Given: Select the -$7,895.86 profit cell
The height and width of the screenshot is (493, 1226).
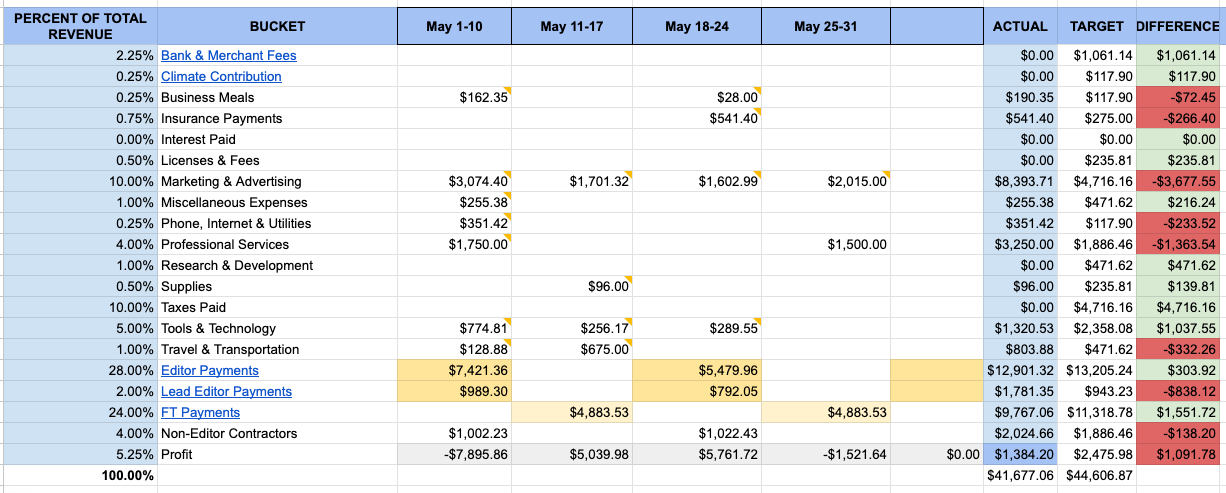Looking at the screenshot, I should point(474,454).
